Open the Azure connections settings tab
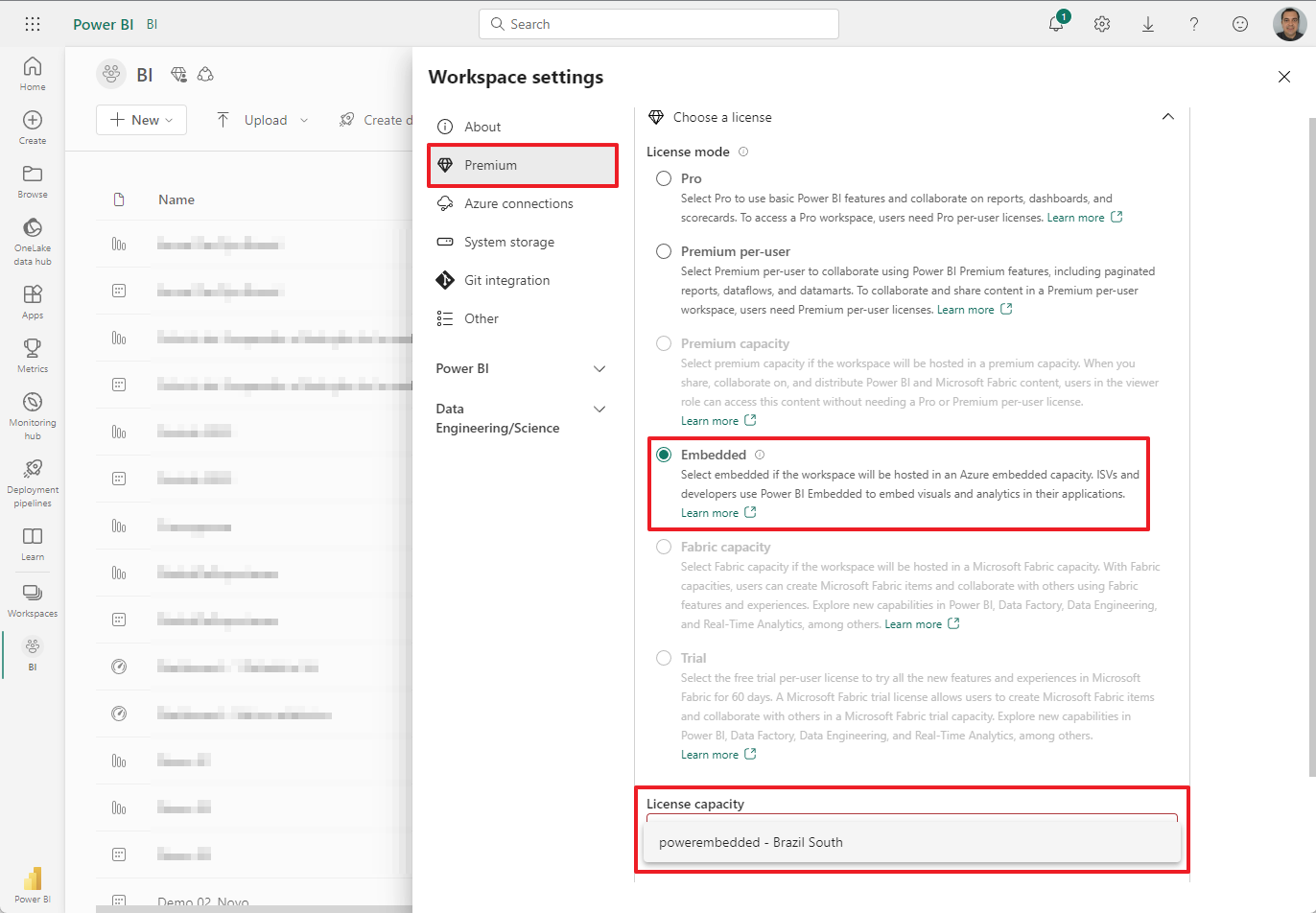 point(518,203)
